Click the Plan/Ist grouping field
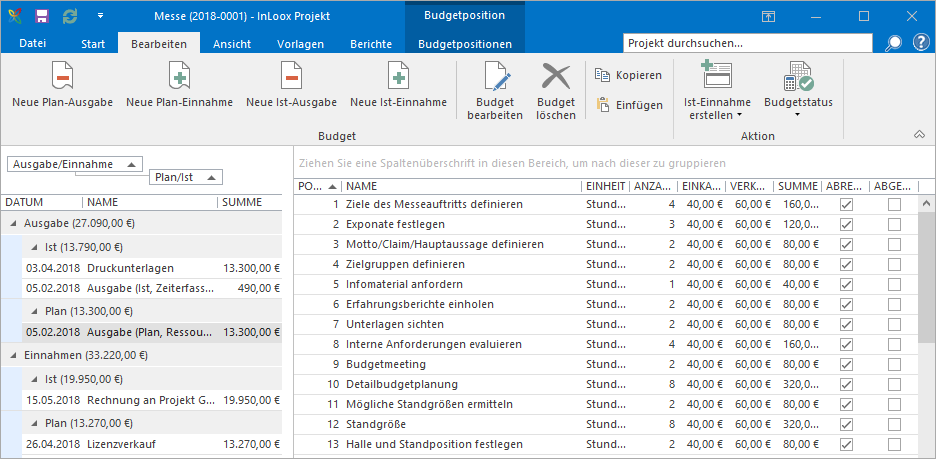Viewport: 936px width, 459px height. pos(185,177)
